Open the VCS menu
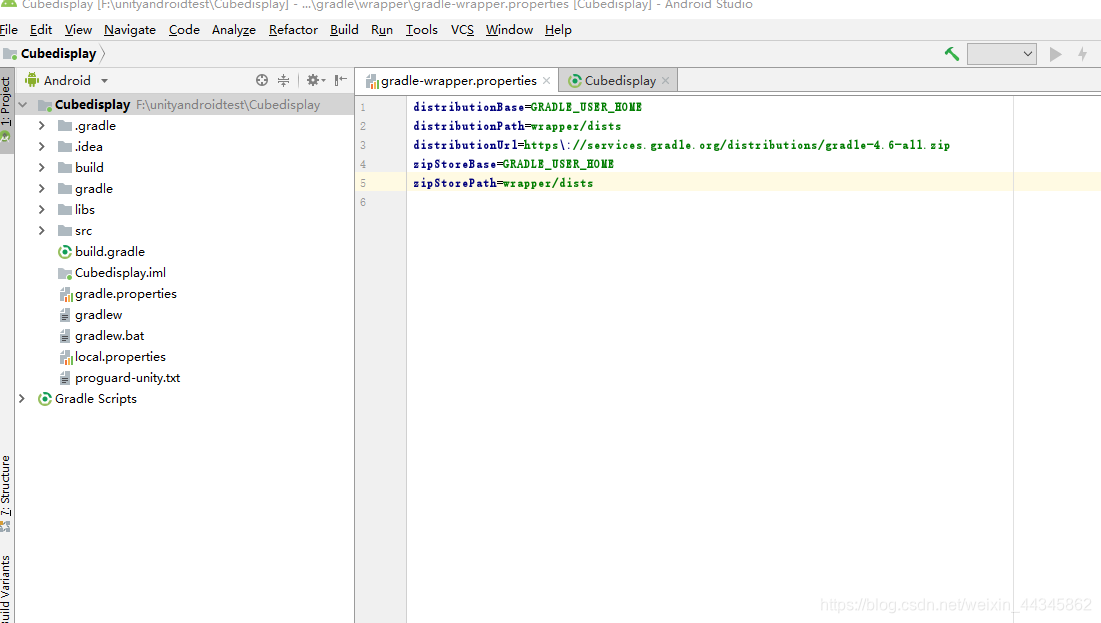Image resolution: width=1101 pixels, height=623 pixels. (462, 29)
